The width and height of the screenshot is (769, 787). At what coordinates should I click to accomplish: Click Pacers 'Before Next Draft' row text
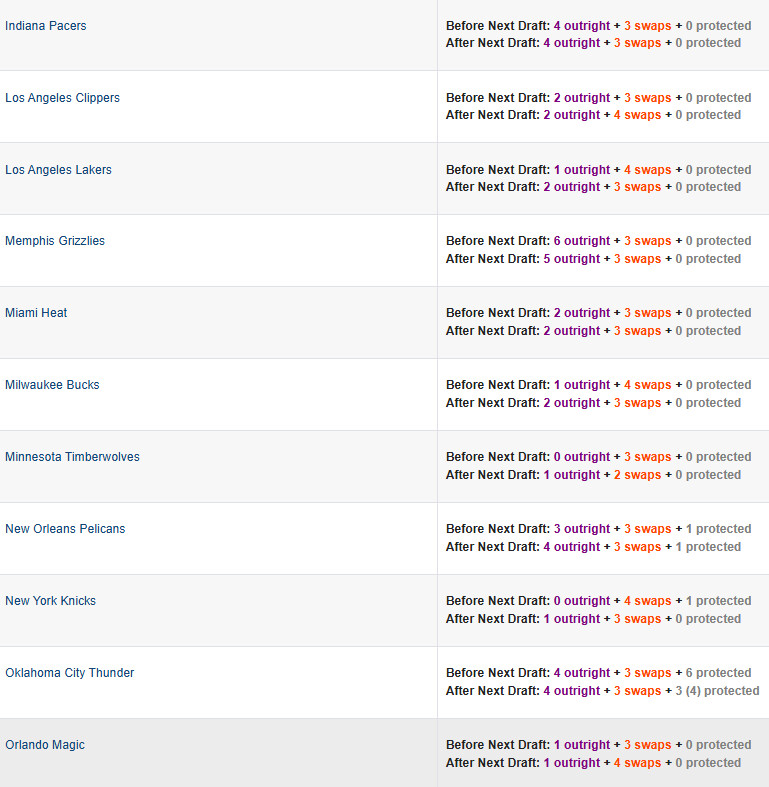pos(598,26)
